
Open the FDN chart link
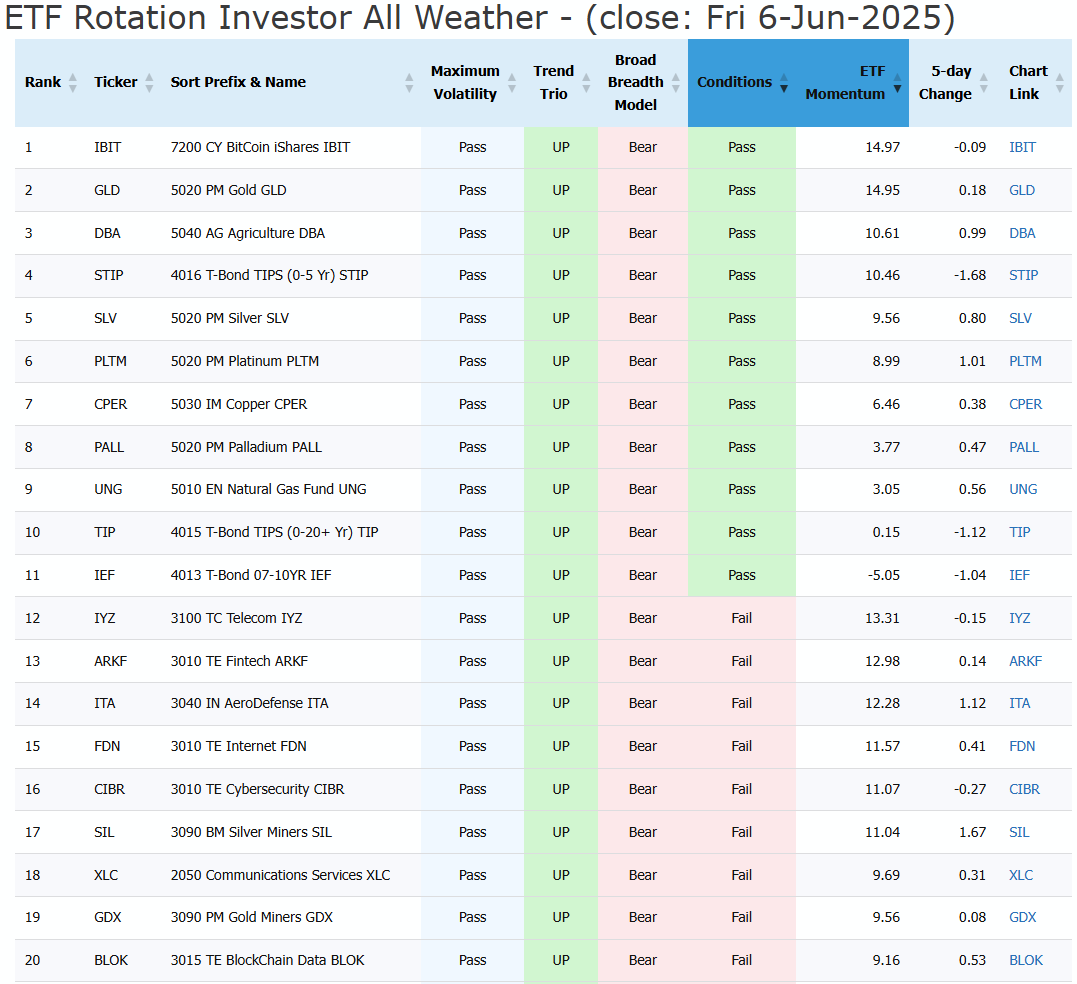(x=1022, y=746)
